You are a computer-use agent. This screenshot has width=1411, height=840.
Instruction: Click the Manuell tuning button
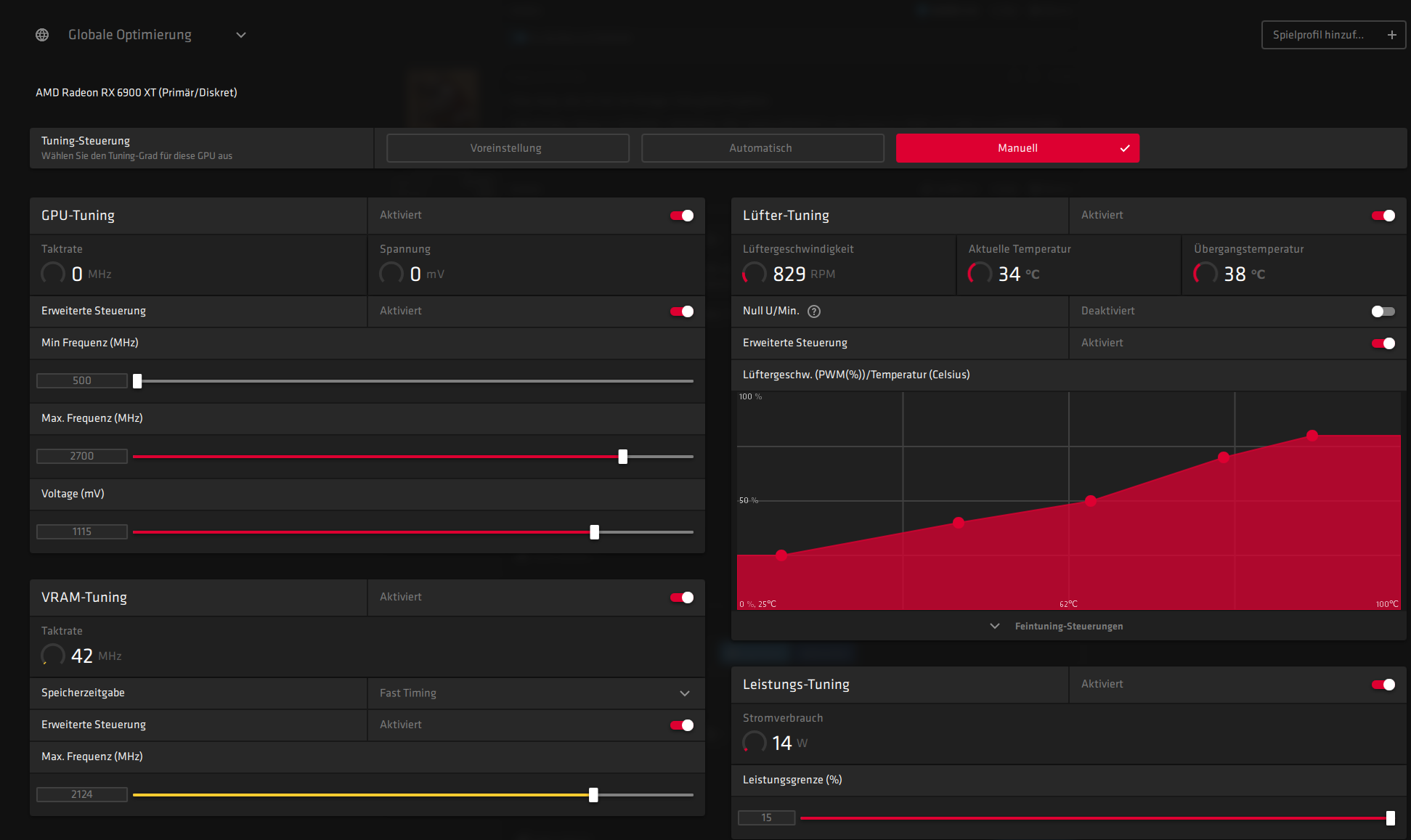[x=1017, y=148]
